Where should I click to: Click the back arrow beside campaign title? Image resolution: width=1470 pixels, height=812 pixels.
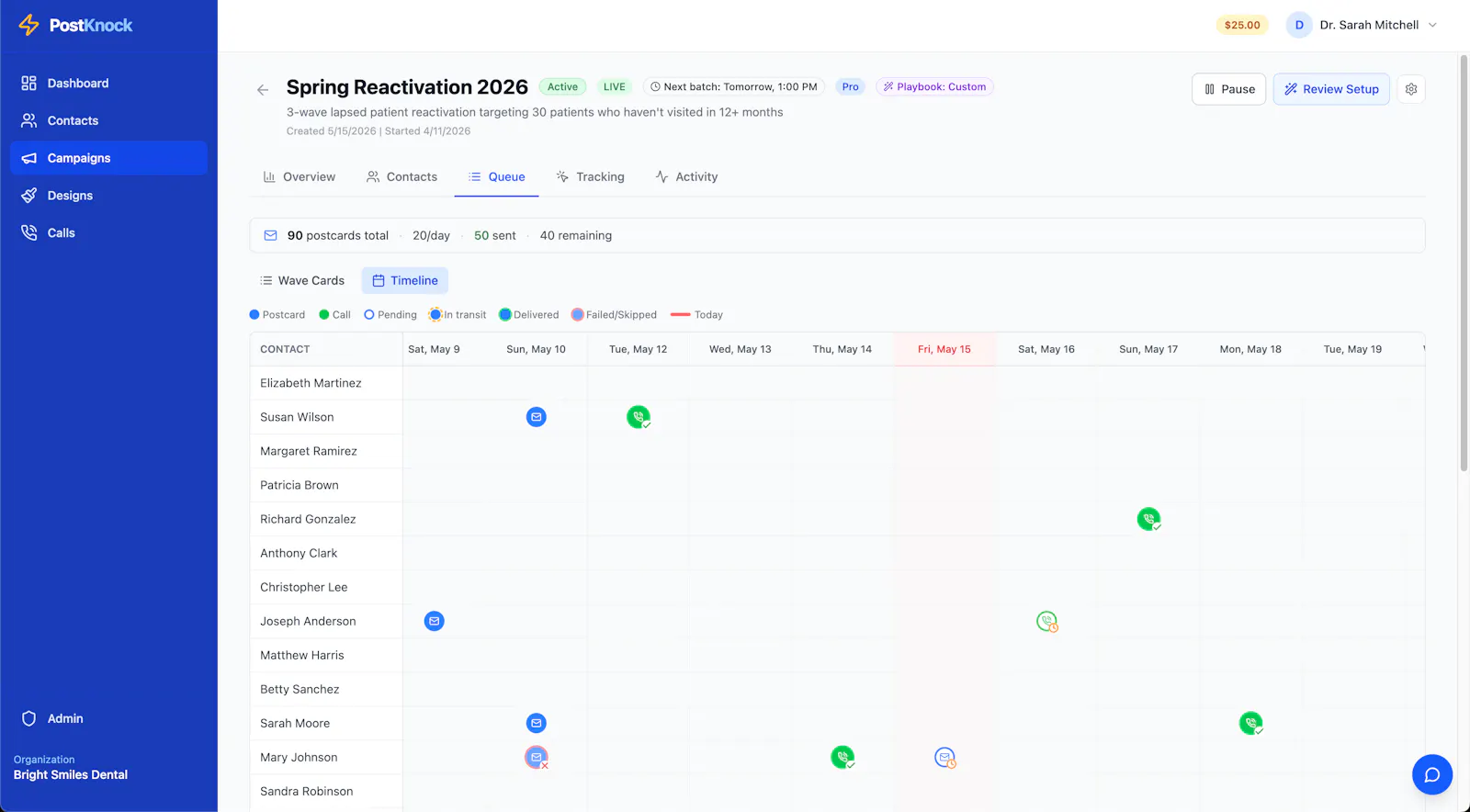(263, 89)
